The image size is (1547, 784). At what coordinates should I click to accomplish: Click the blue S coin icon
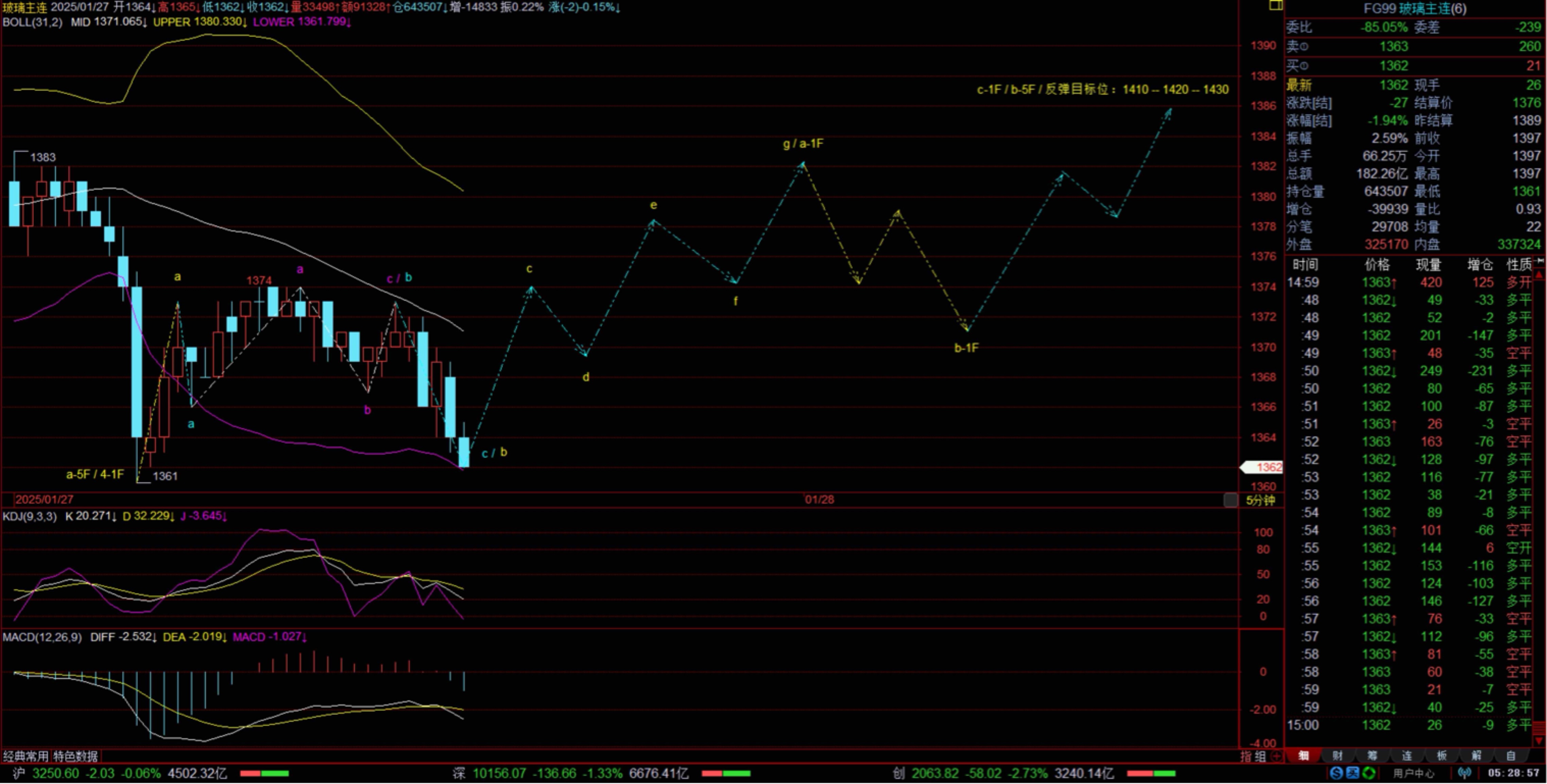(x=1336, y=773)
